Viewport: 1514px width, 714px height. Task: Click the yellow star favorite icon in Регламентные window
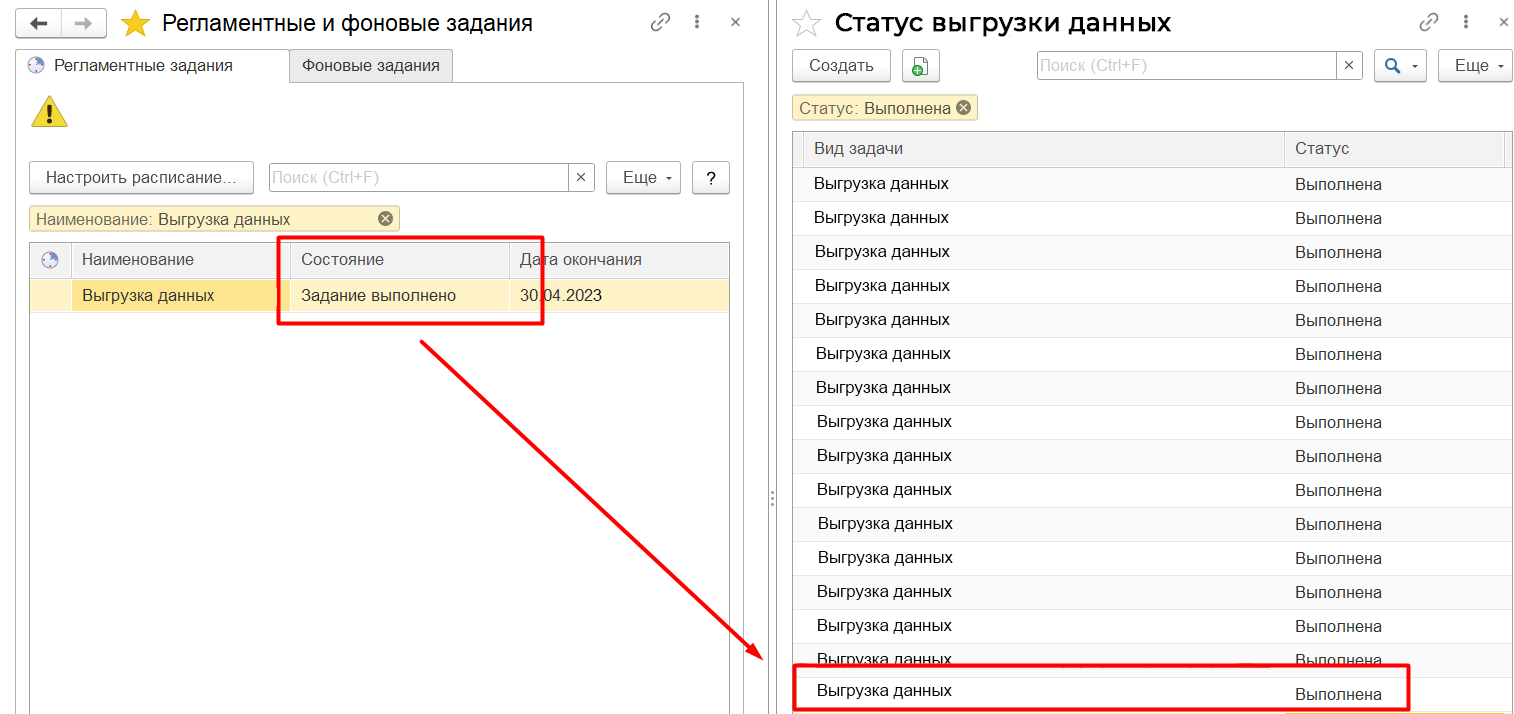click(135, 22)
